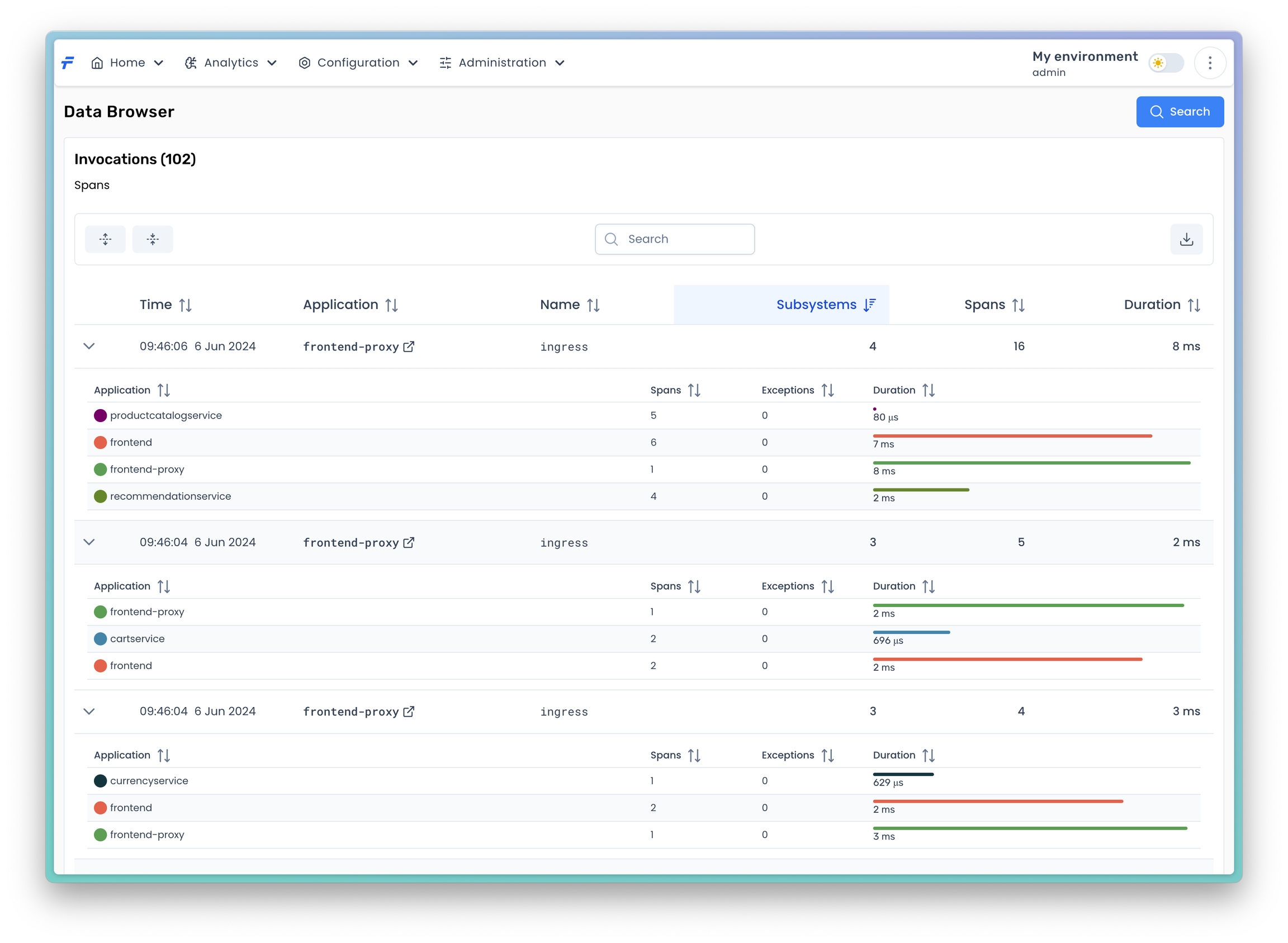The image size is (1288, 943).
Task: Click the collapse all rows icon
Action: click(153, 239)
